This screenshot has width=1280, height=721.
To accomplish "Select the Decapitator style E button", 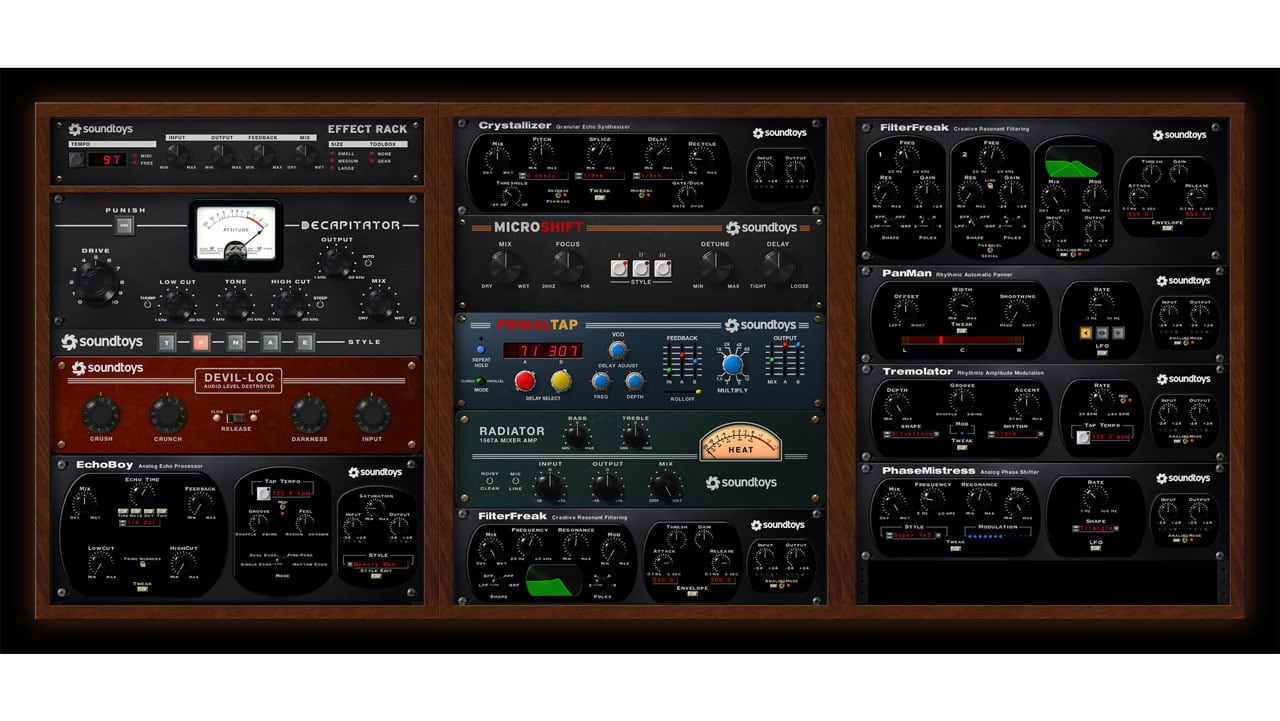I will [305, 342].
